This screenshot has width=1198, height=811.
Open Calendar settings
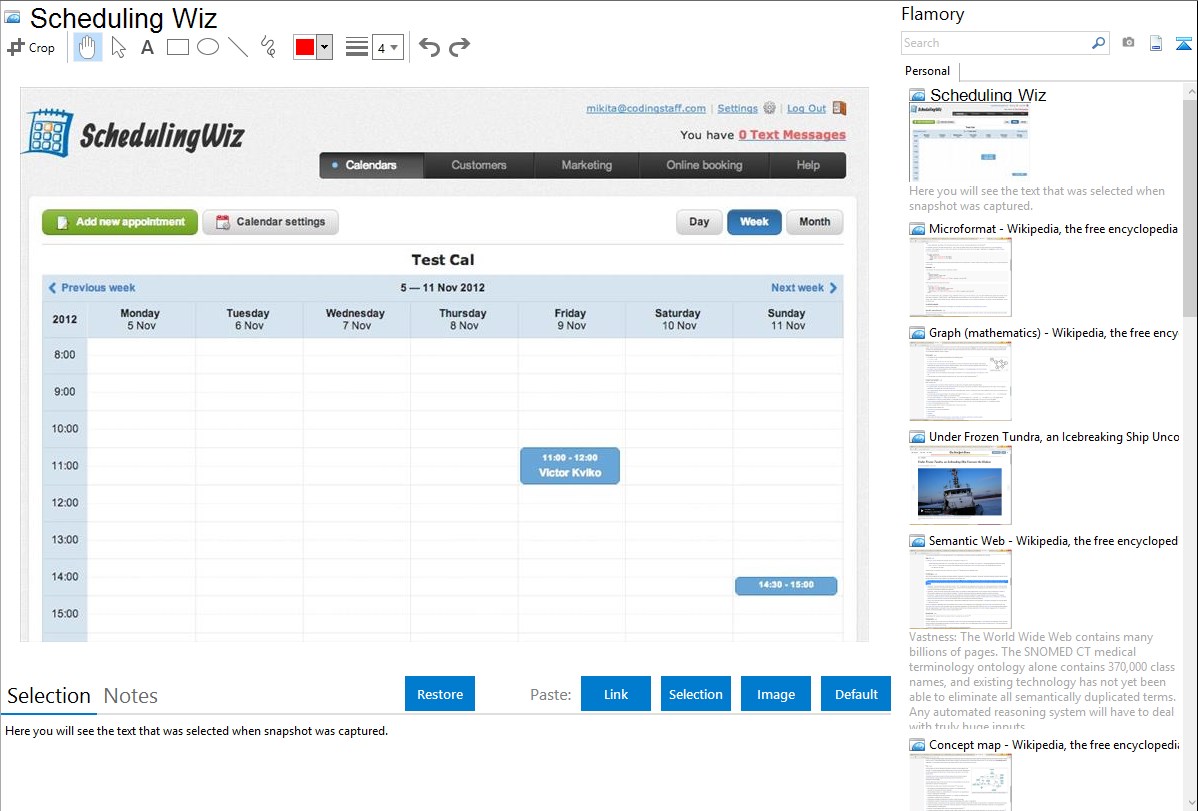pos(270,222)
